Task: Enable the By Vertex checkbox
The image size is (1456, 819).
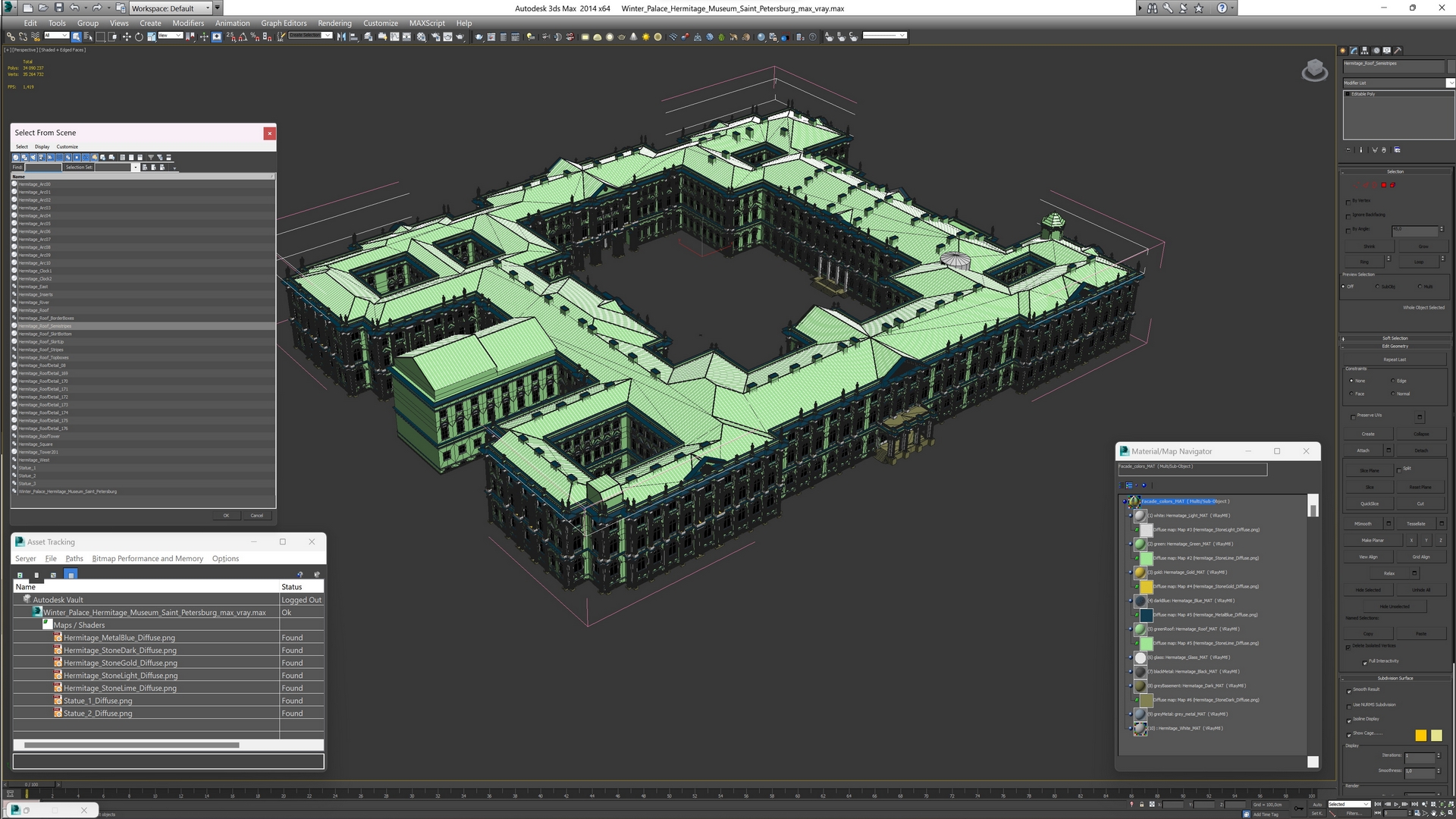Action: (1348, 202)
